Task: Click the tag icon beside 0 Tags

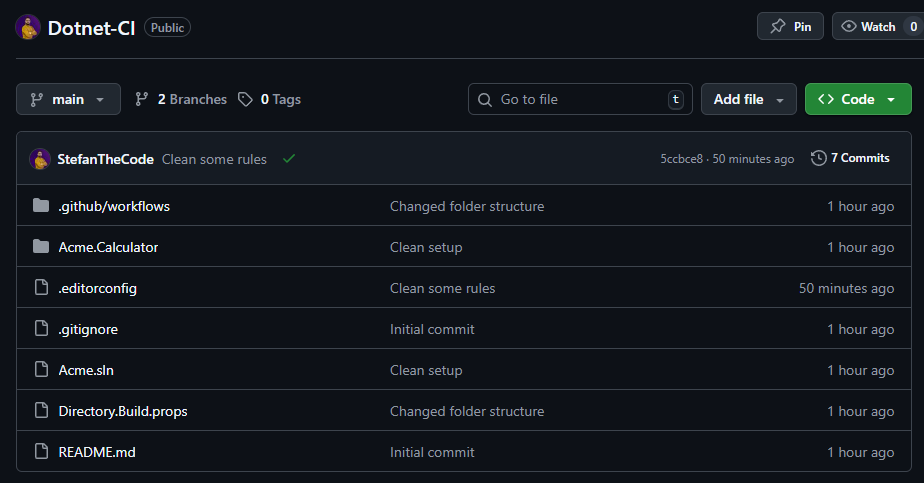Action: (x=245, y=99)
